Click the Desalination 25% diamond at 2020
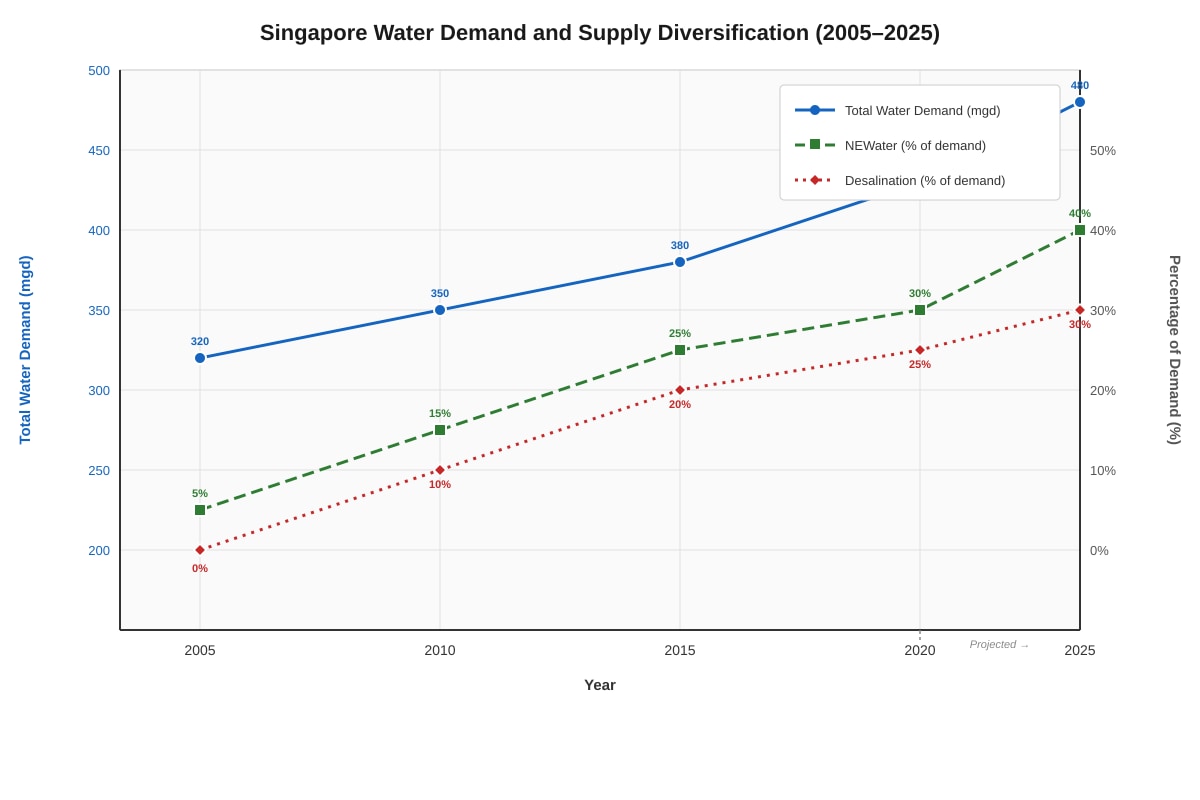1200x800 pixels. tap(920, 350)
